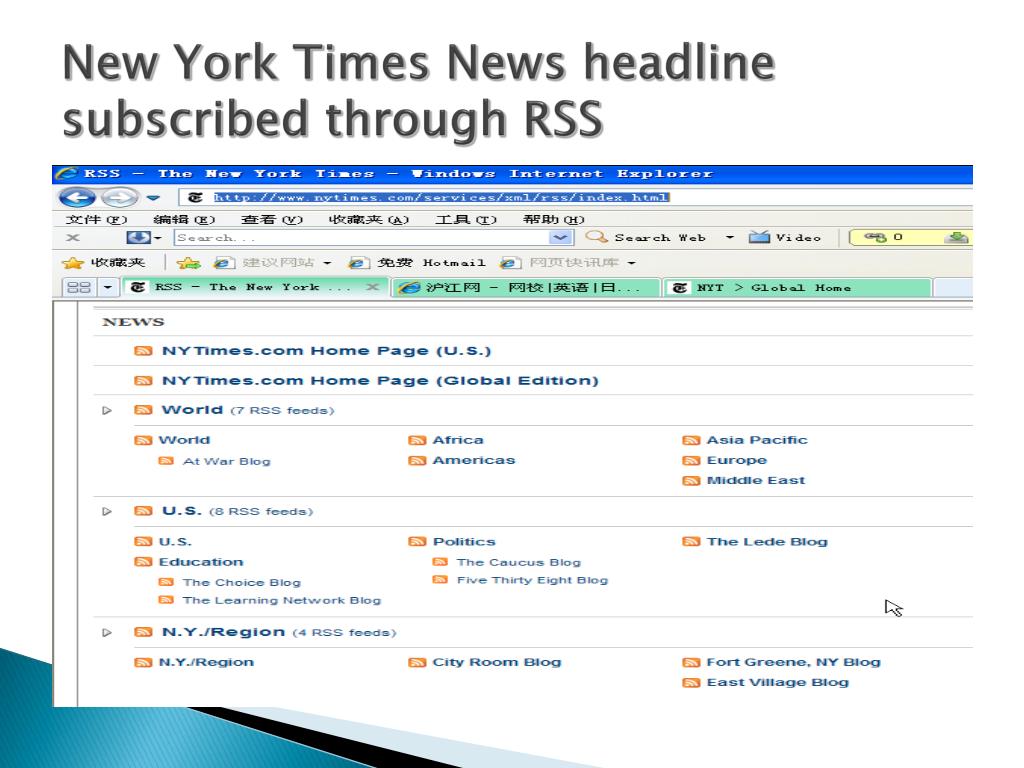Click the NYT favicon in the address bar
This screenshot has height=768, width=1024.
tap(195, 197)
